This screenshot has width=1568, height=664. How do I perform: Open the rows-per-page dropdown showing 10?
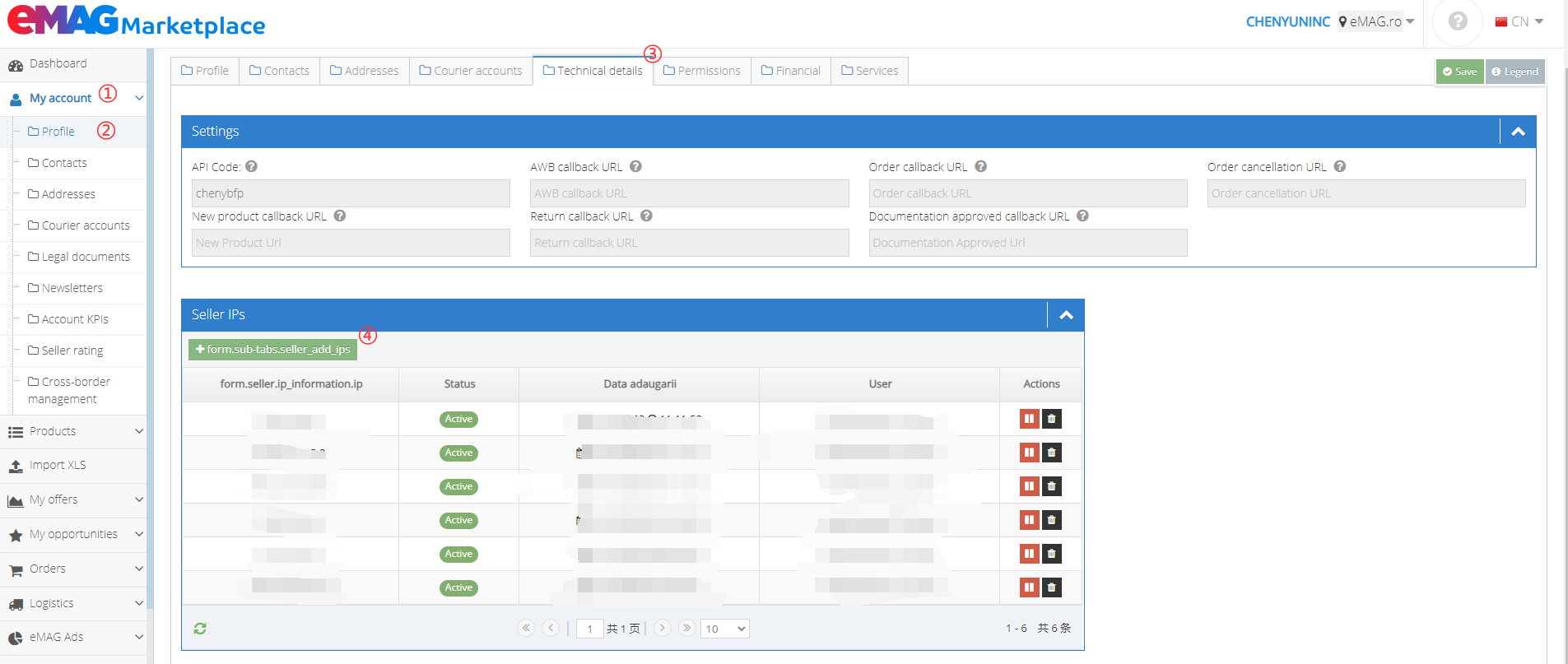click(x=724, y=629)
